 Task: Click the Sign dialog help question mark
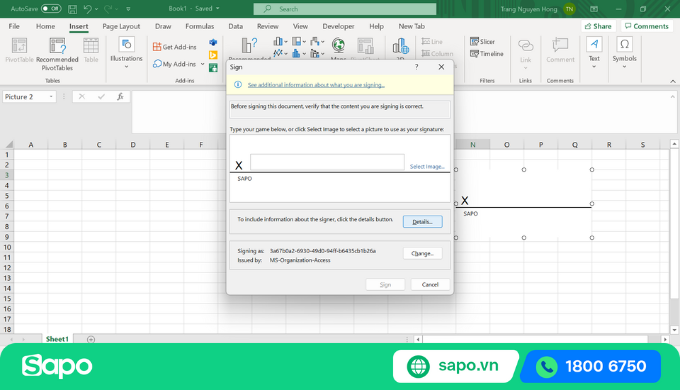[416, 67]
